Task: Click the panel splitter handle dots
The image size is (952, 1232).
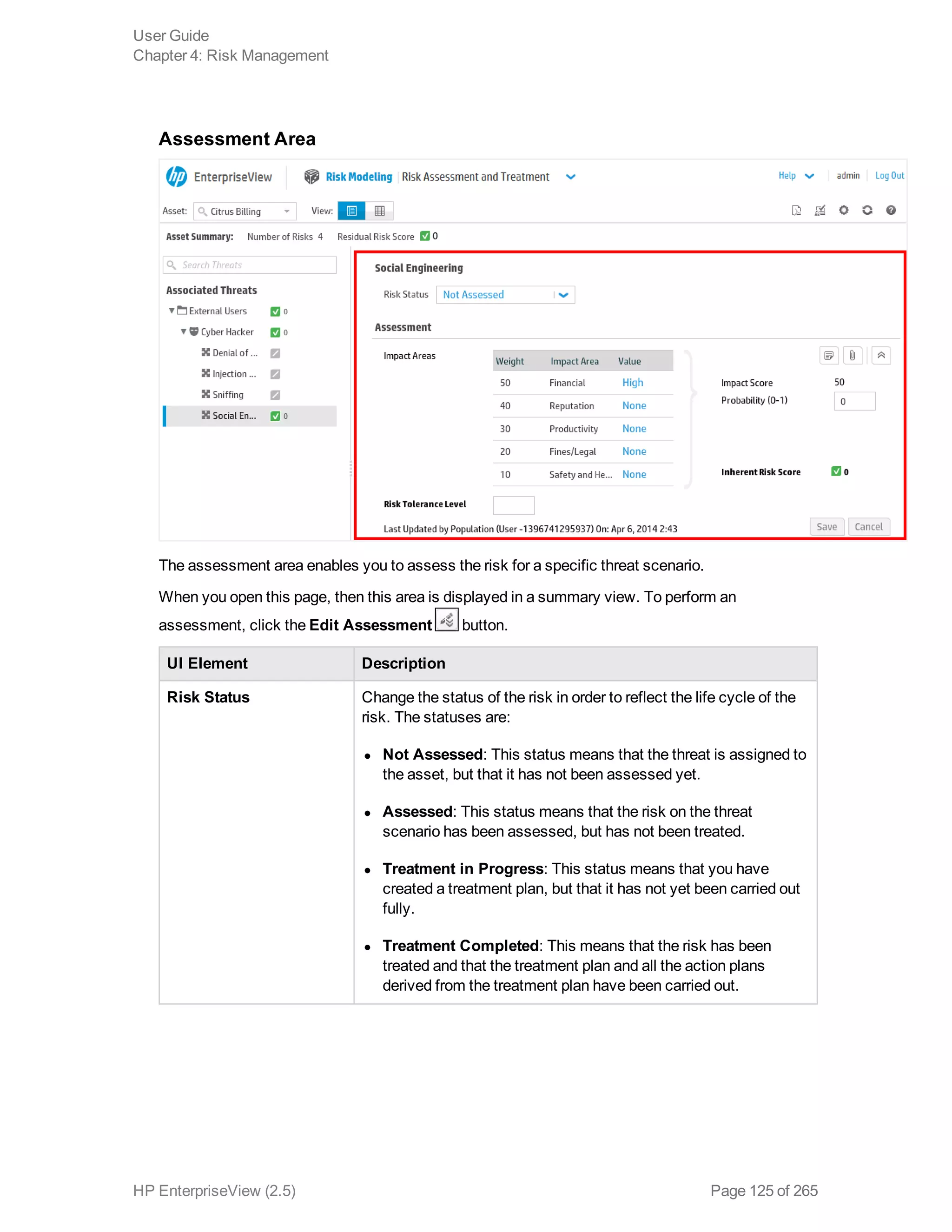Action: (x=350, y=468)
